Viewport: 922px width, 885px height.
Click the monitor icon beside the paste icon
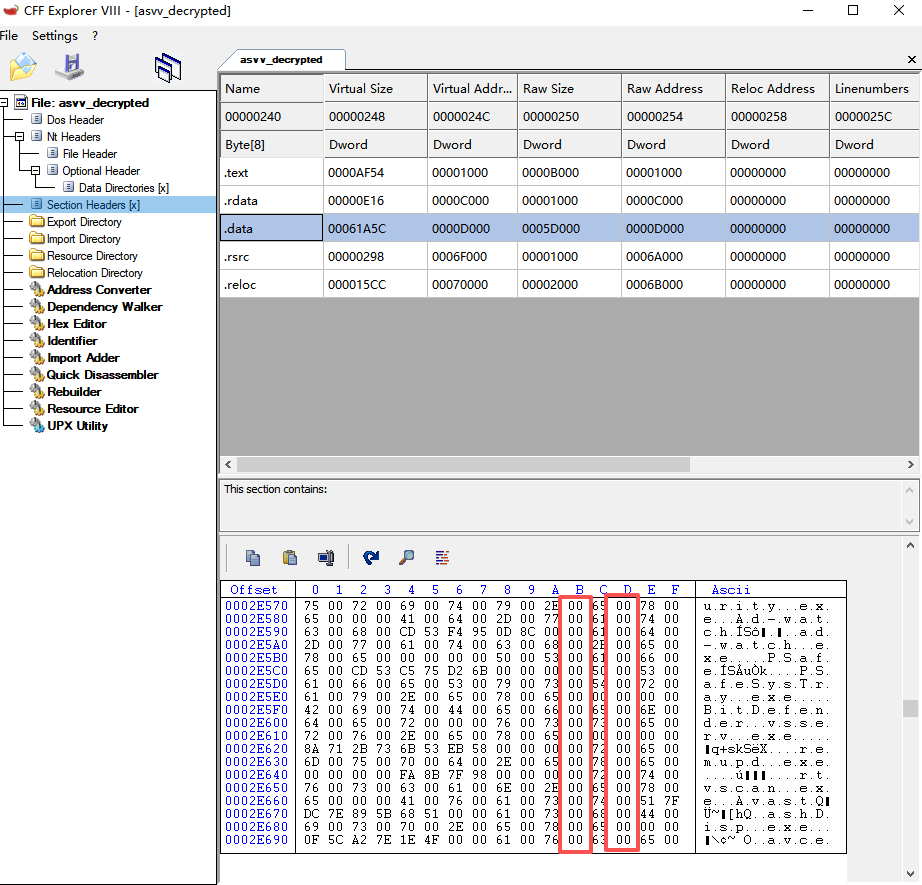(x=326, y=557)
